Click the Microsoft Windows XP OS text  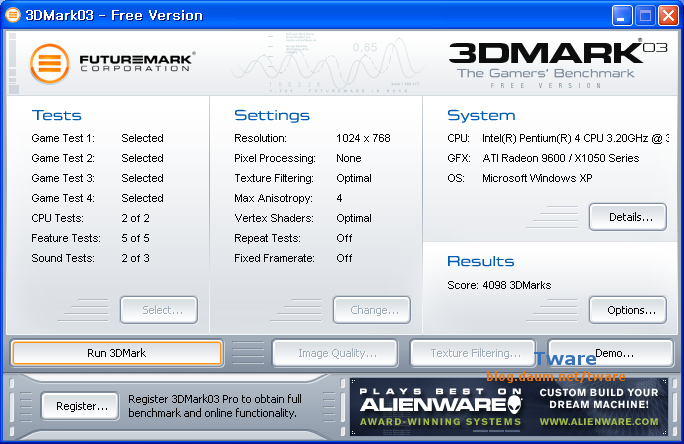(x=537, y=178)
